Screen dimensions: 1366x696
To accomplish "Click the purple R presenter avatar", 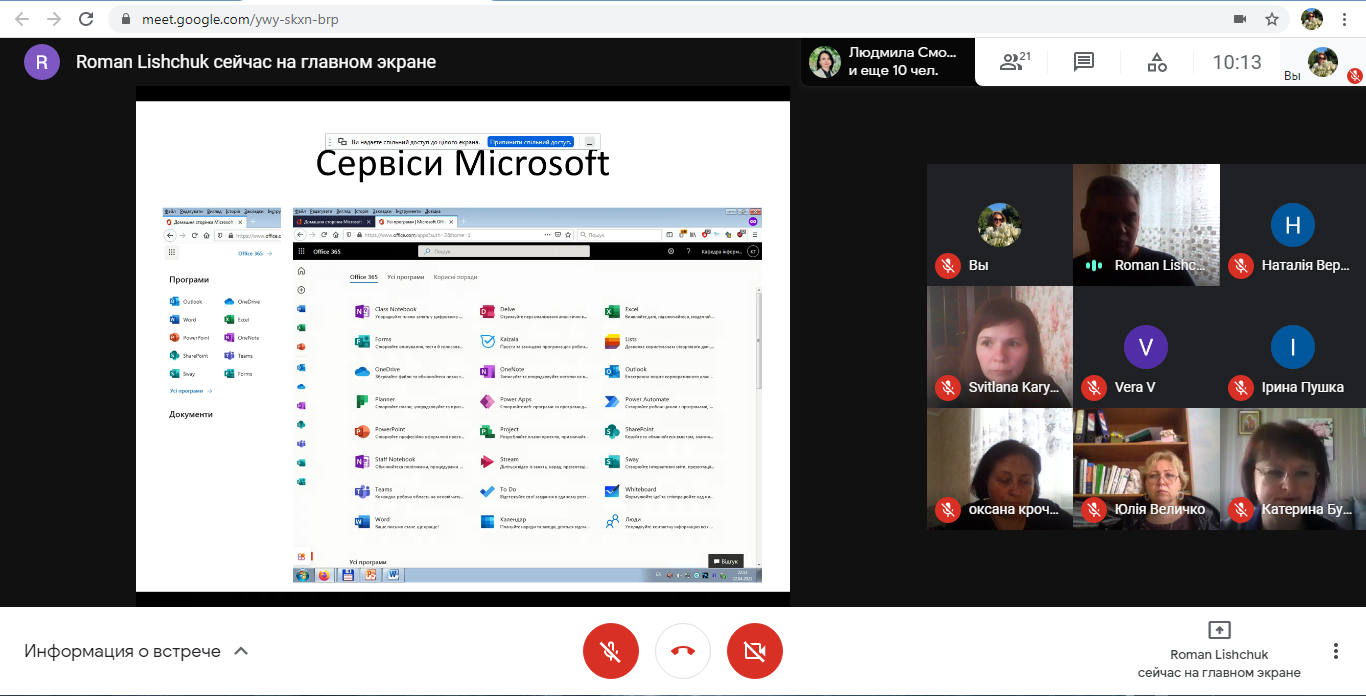I will point(41,62).
